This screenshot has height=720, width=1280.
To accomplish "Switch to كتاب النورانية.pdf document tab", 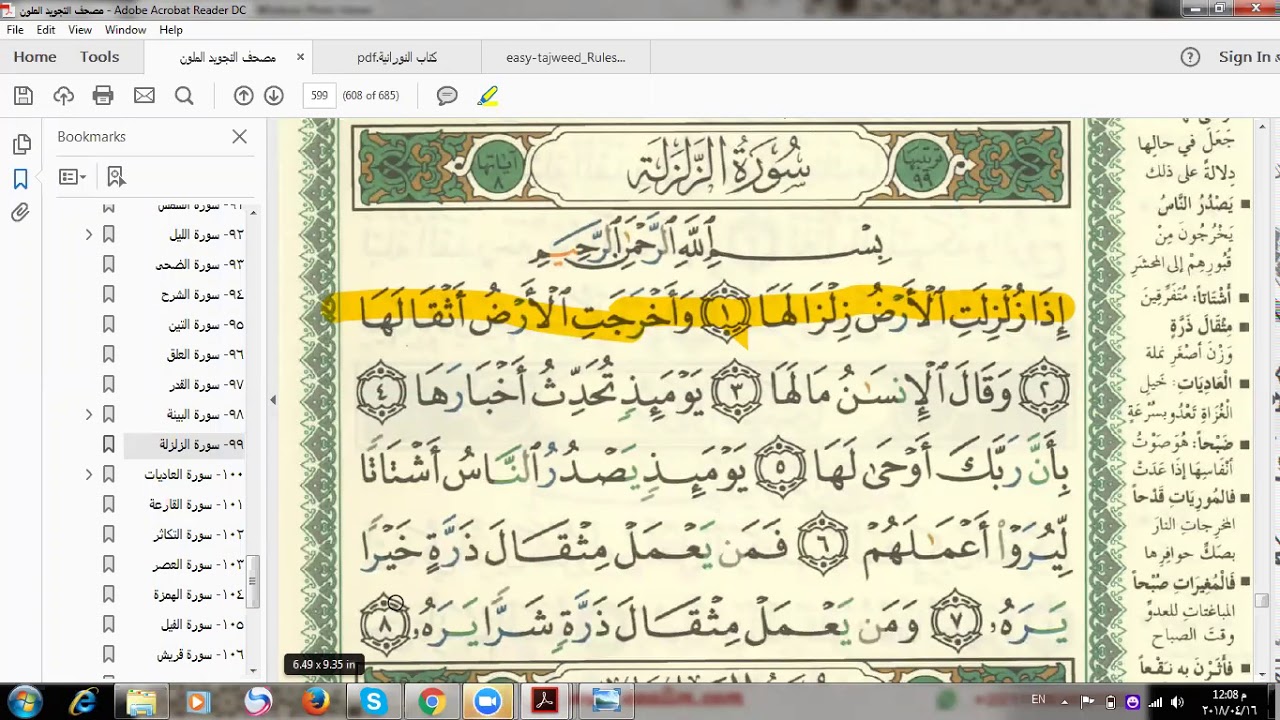I will point(397,58).
